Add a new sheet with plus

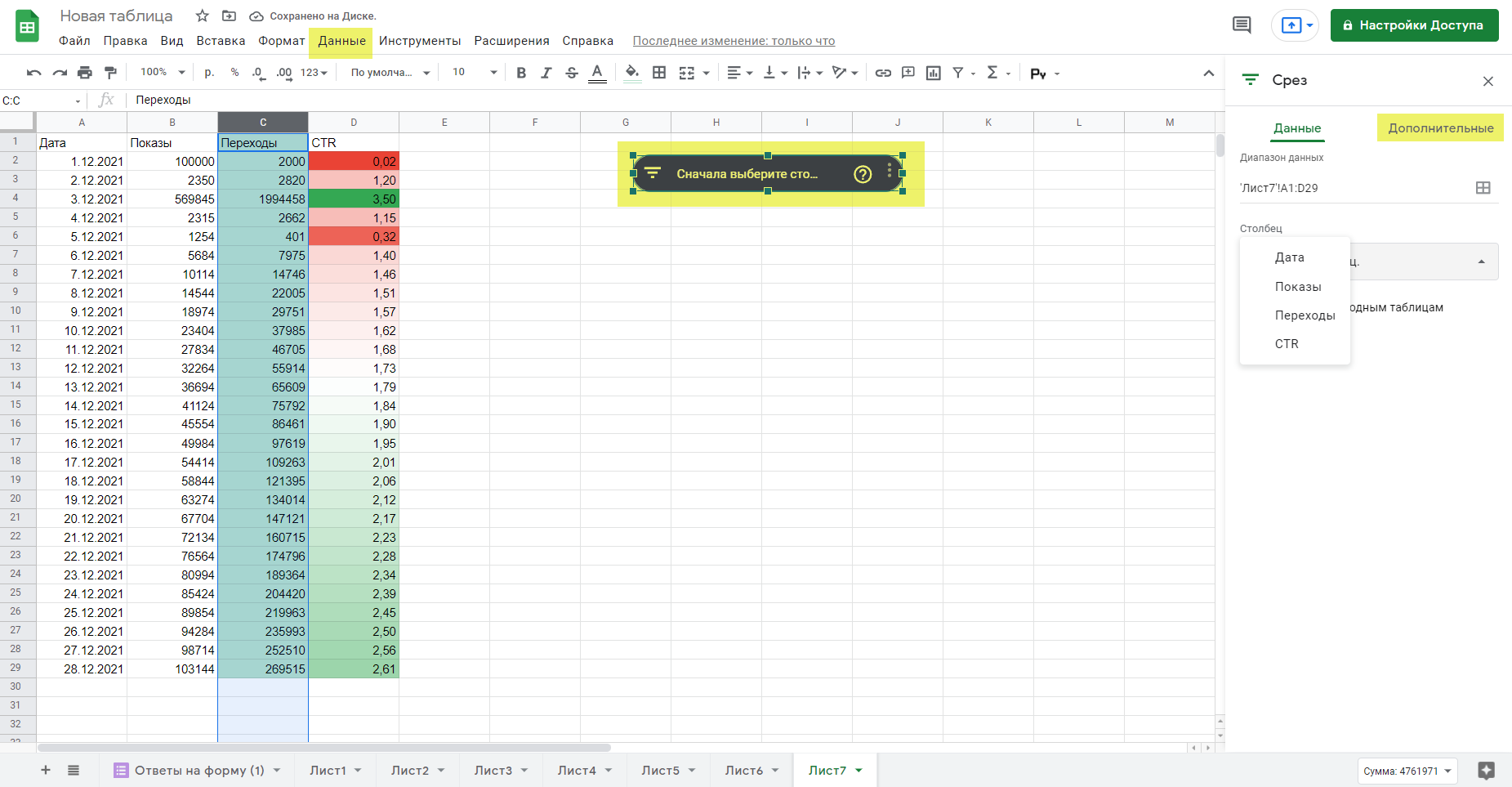pos(46,770)
